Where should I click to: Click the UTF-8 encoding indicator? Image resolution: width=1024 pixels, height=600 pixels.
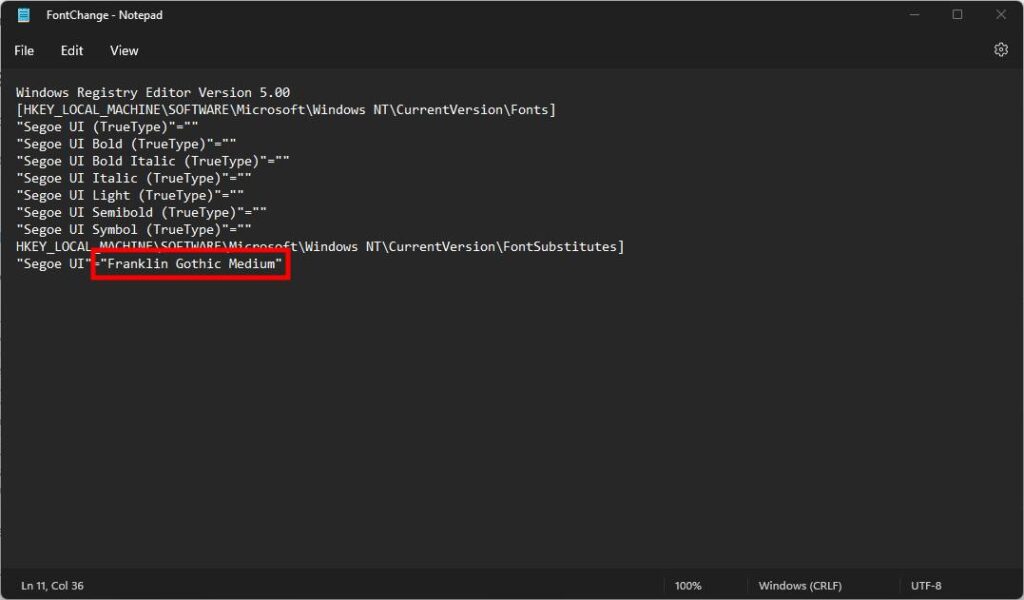coord(925,585)
